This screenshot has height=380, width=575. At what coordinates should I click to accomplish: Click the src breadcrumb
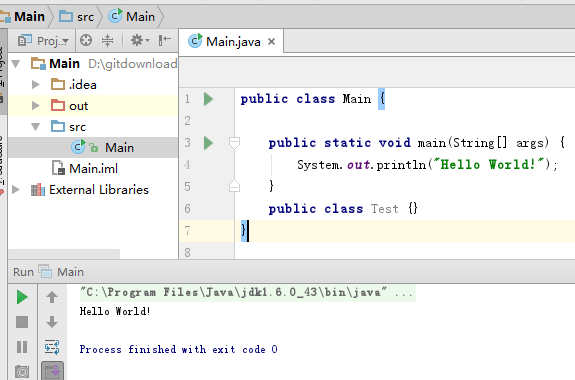(x=76, y=17)
